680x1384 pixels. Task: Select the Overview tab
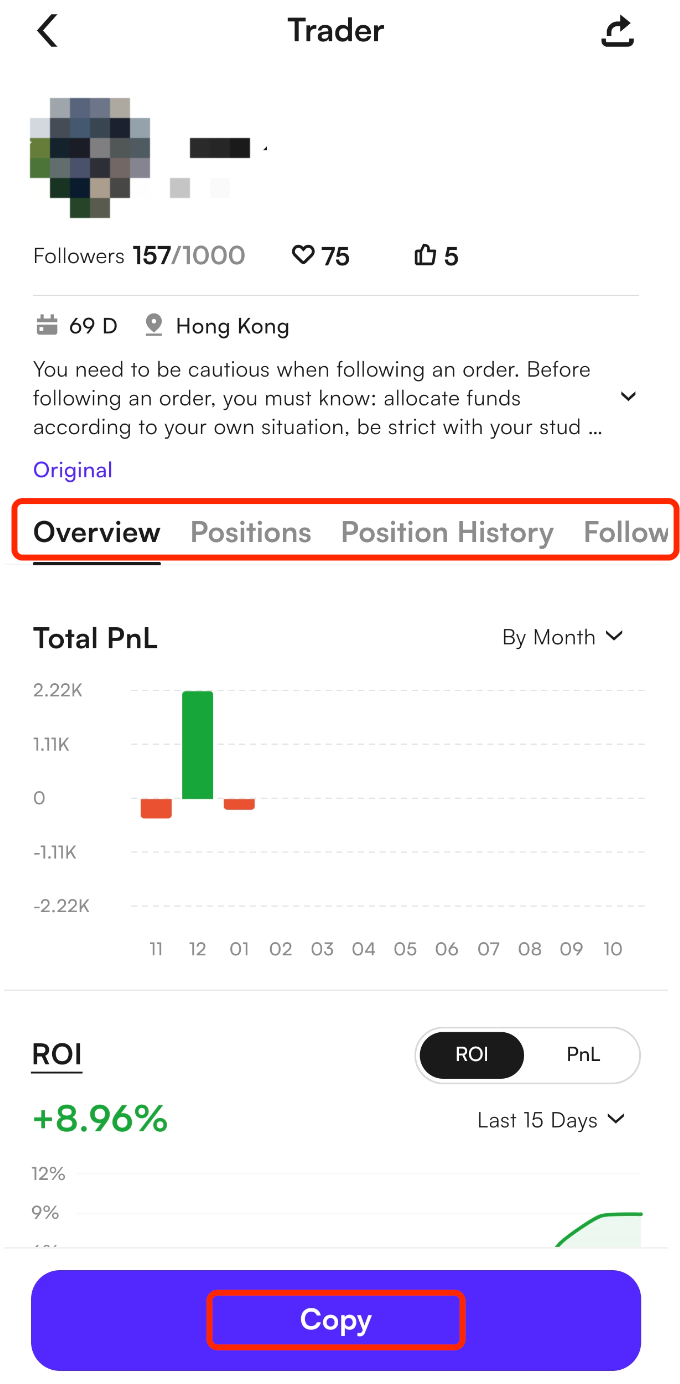coord(97,532)
